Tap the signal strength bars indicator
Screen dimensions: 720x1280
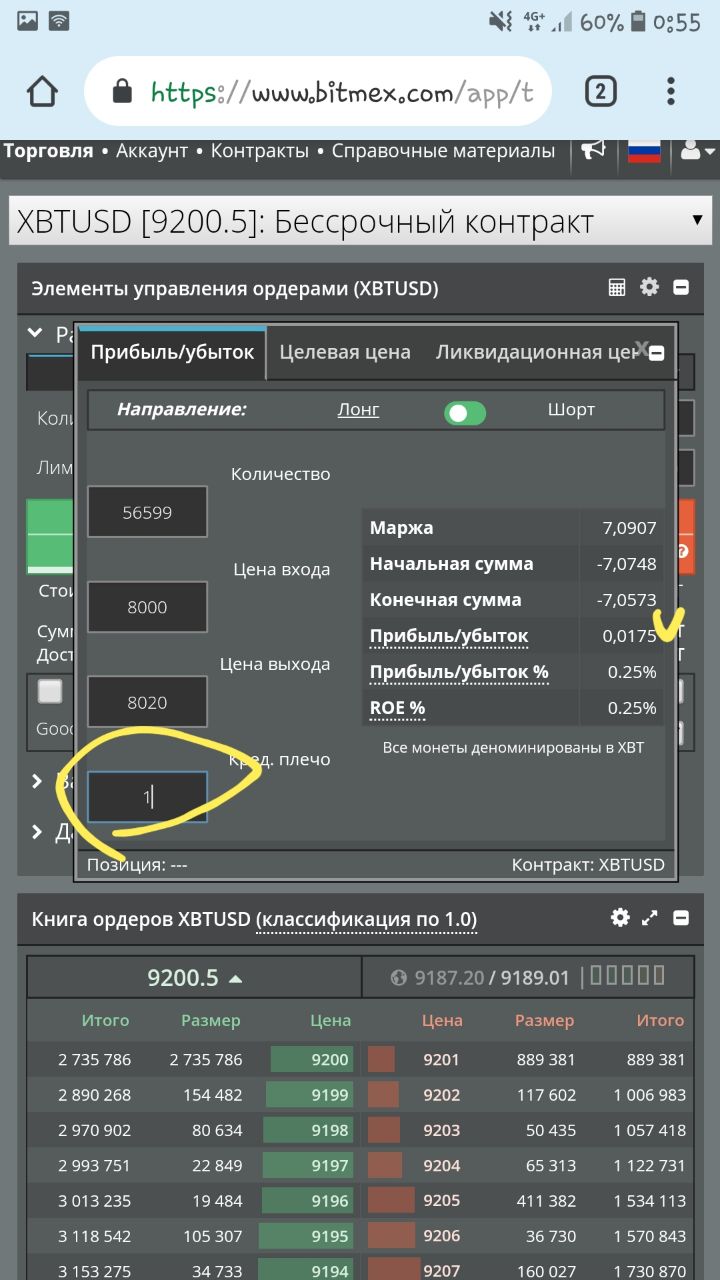click(563, 21)
